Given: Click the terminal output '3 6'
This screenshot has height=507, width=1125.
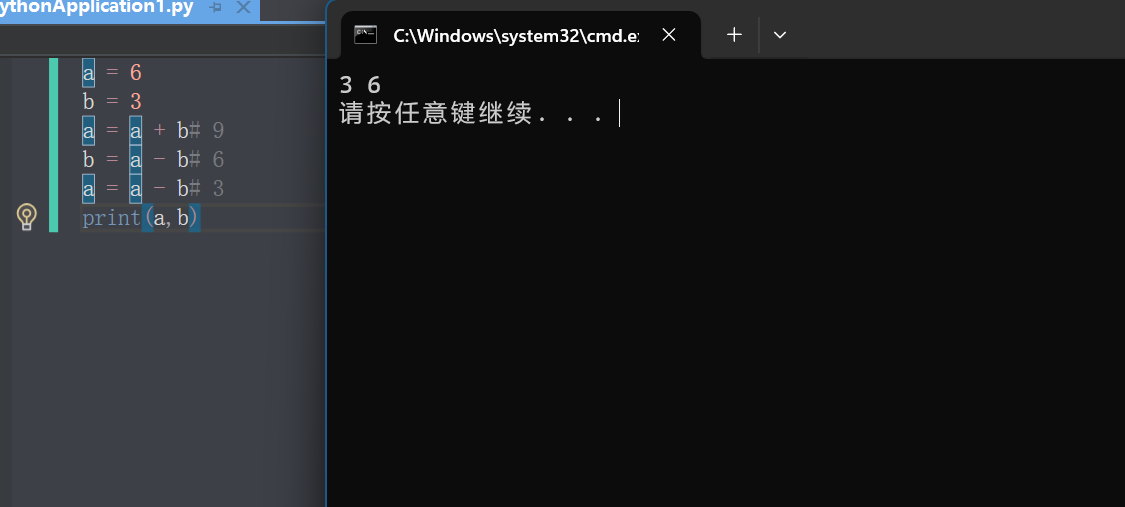Looking at the screenshot, I should [x=359, y=85].
